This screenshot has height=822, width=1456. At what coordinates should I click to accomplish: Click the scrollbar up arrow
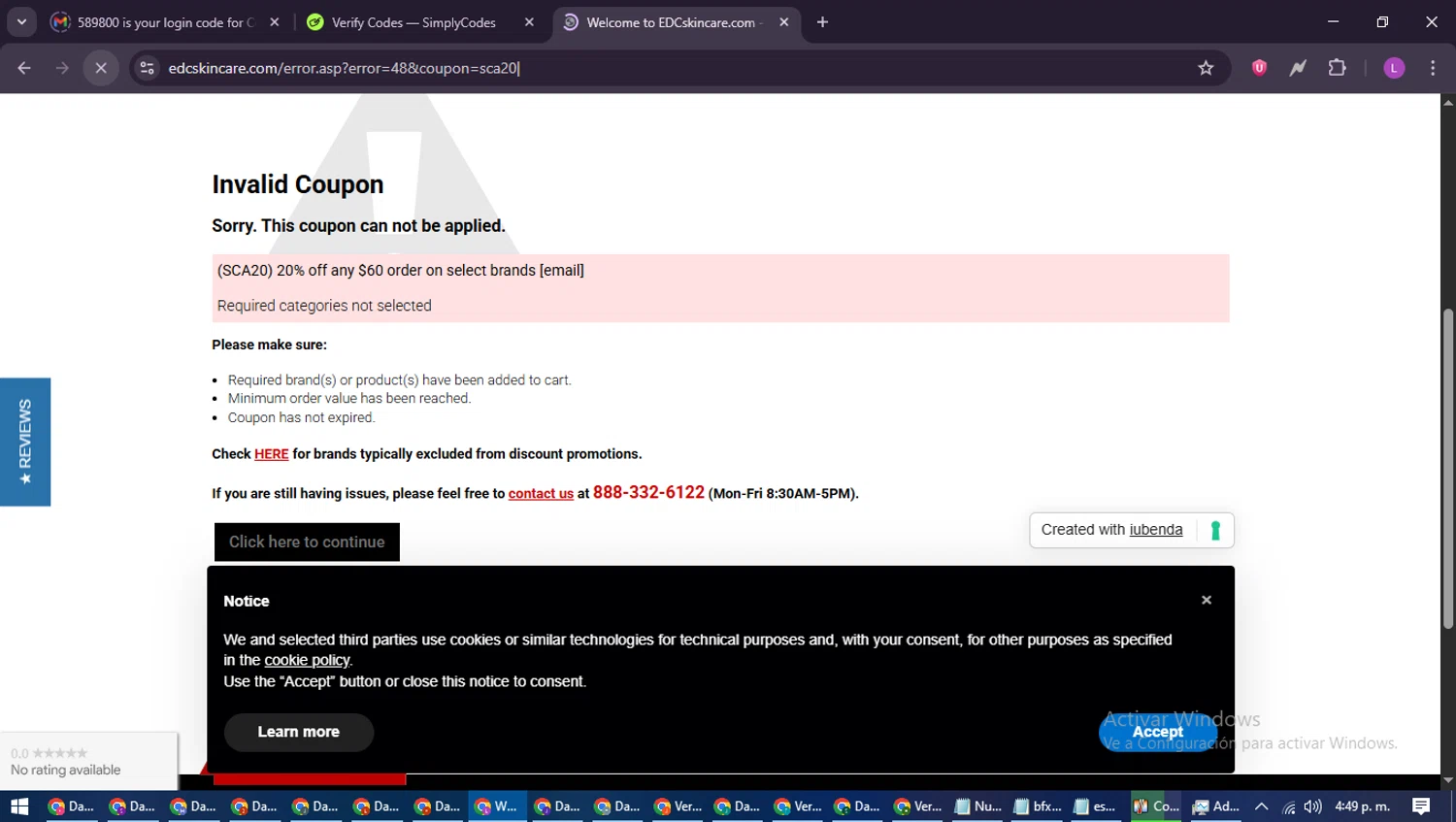coord(1448,101)
